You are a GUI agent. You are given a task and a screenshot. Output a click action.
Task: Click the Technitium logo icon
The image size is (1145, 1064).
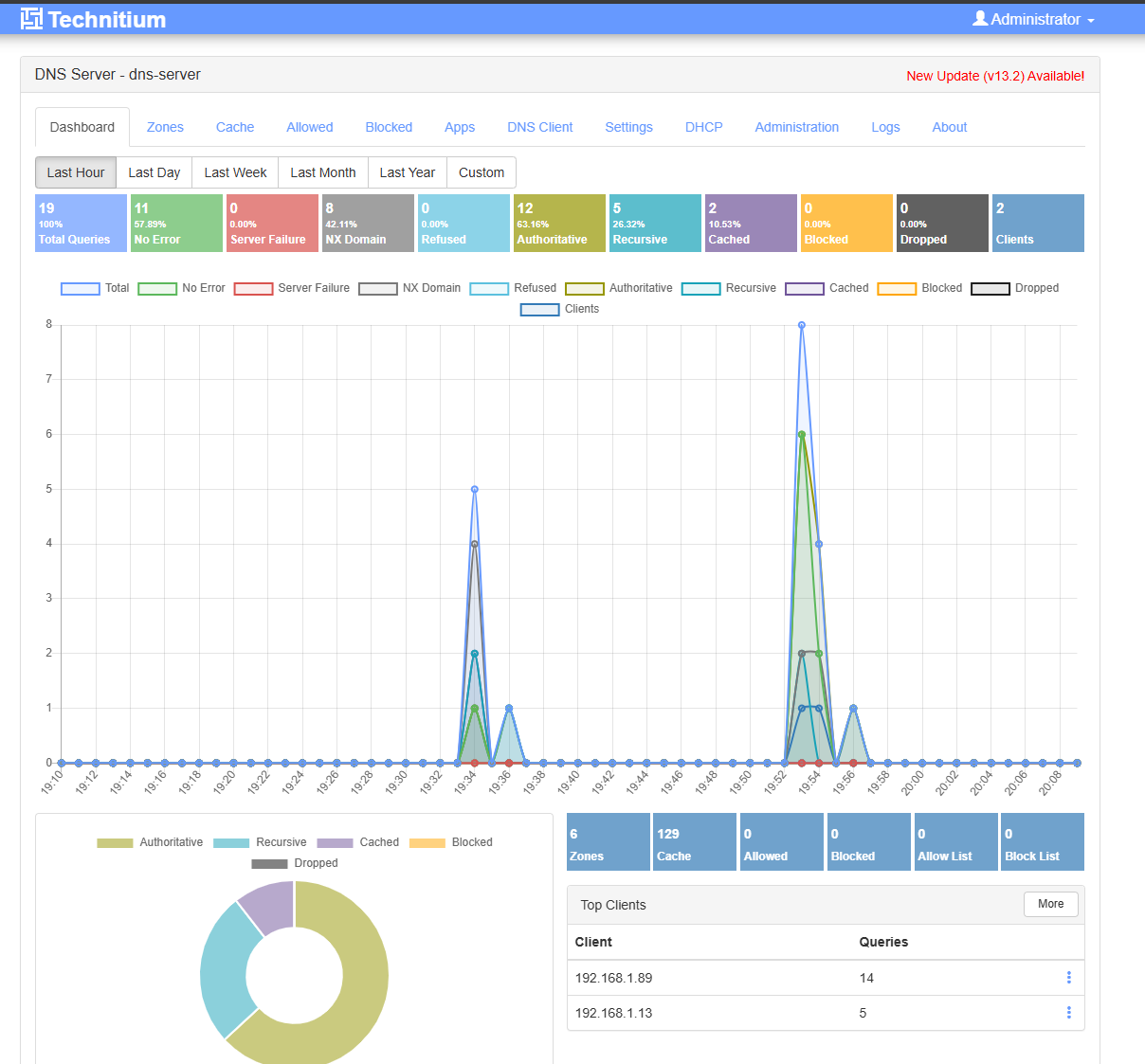tap(32, 19)
